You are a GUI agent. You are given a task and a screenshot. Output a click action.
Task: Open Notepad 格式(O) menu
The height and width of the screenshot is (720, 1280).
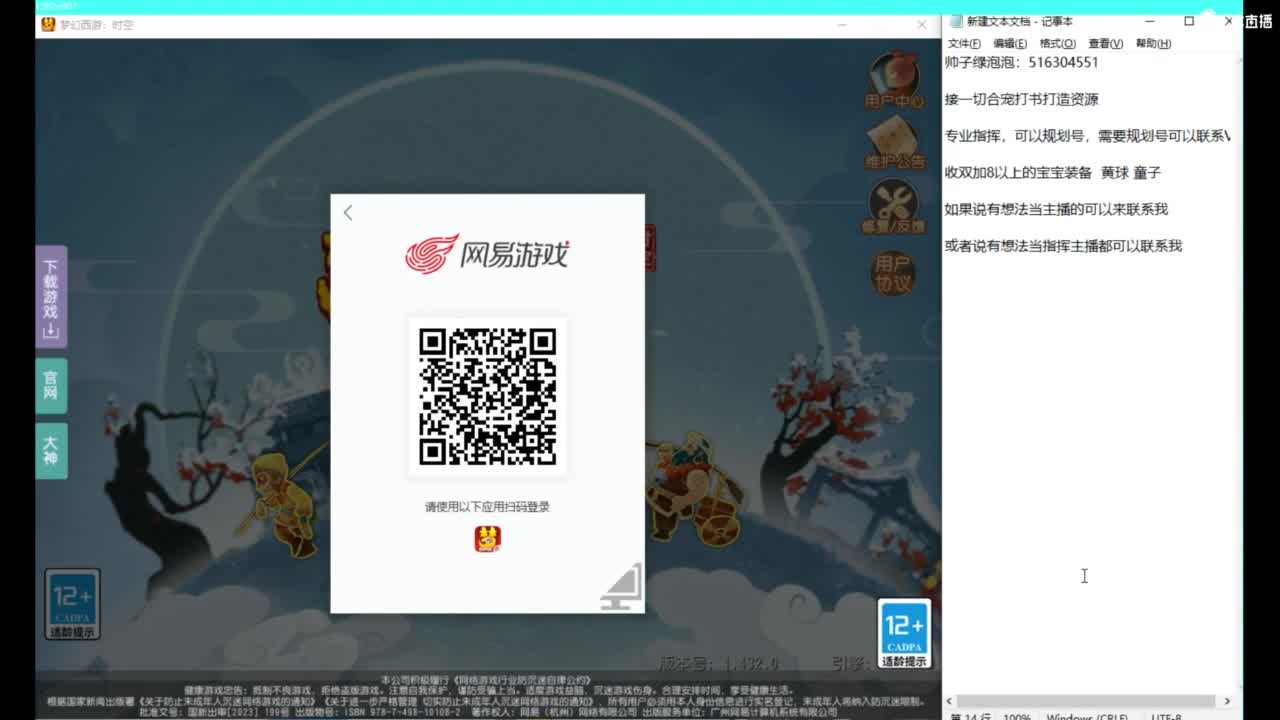tap(1057, 44)
